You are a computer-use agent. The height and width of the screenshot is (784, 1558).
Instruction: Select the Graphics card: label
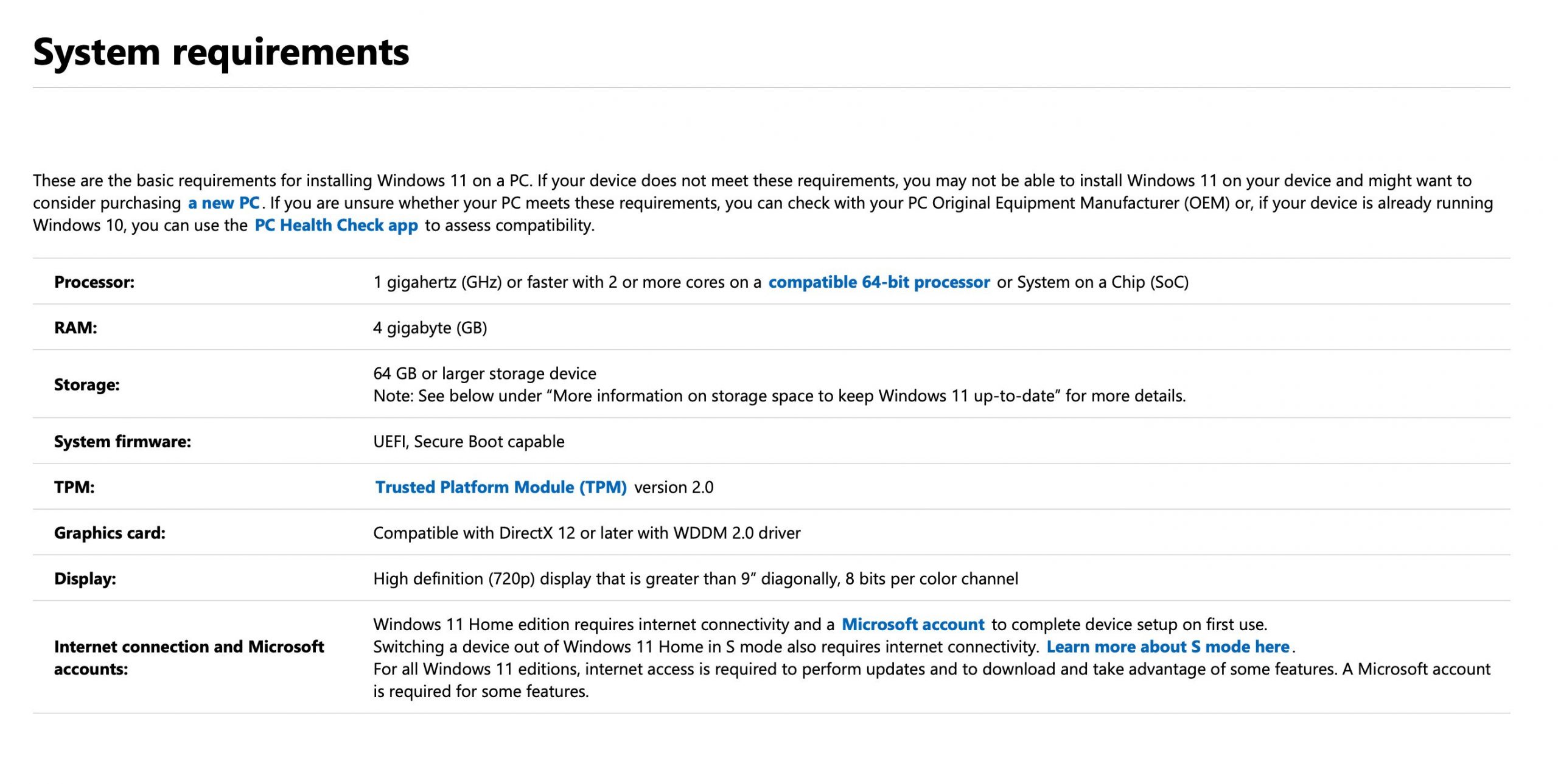click(x=110, y=533)
